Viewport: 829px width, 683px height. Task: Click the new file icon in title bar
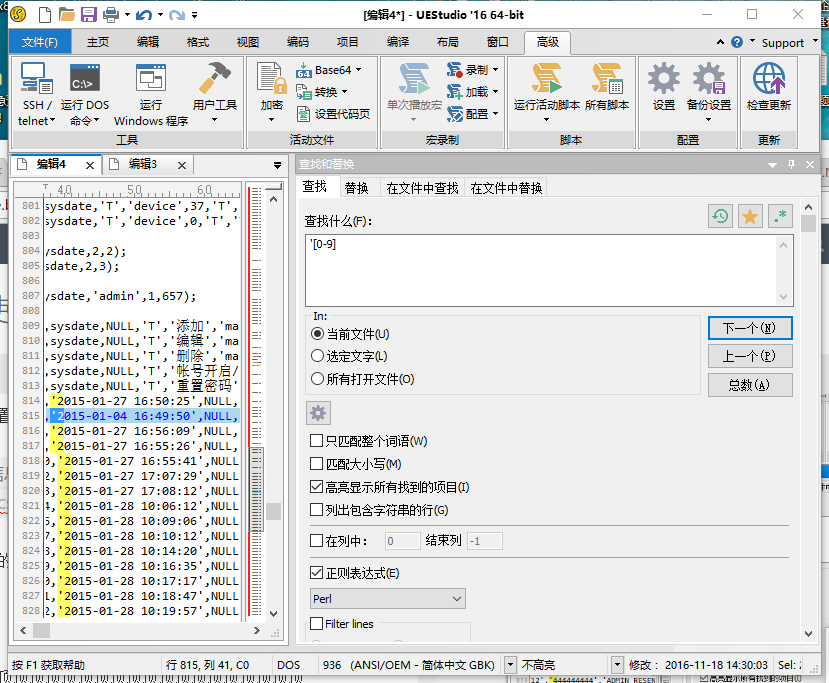coord(45,14)
